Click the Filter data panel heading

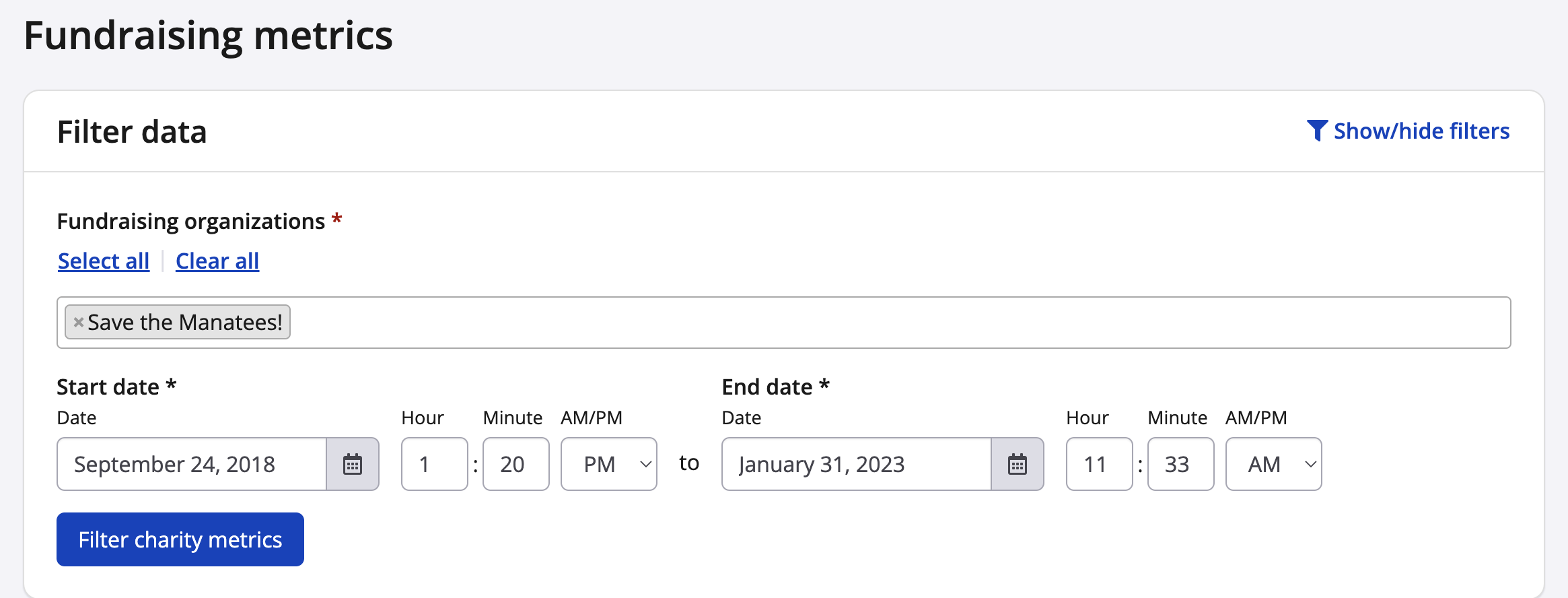132,132
